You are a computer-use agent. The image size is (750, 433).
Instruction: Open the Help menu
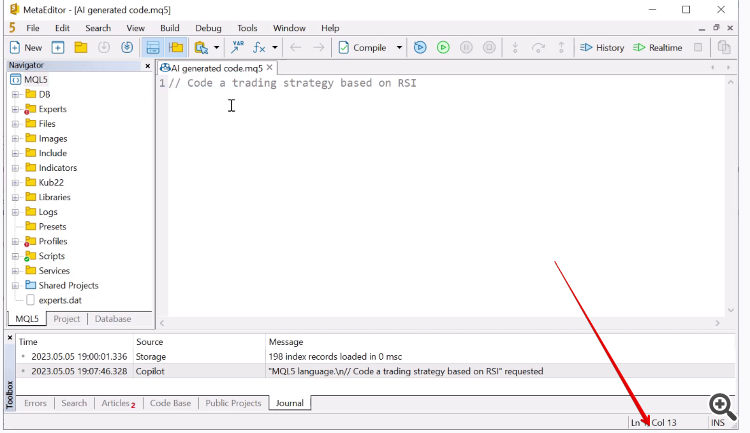click(330, 28)
